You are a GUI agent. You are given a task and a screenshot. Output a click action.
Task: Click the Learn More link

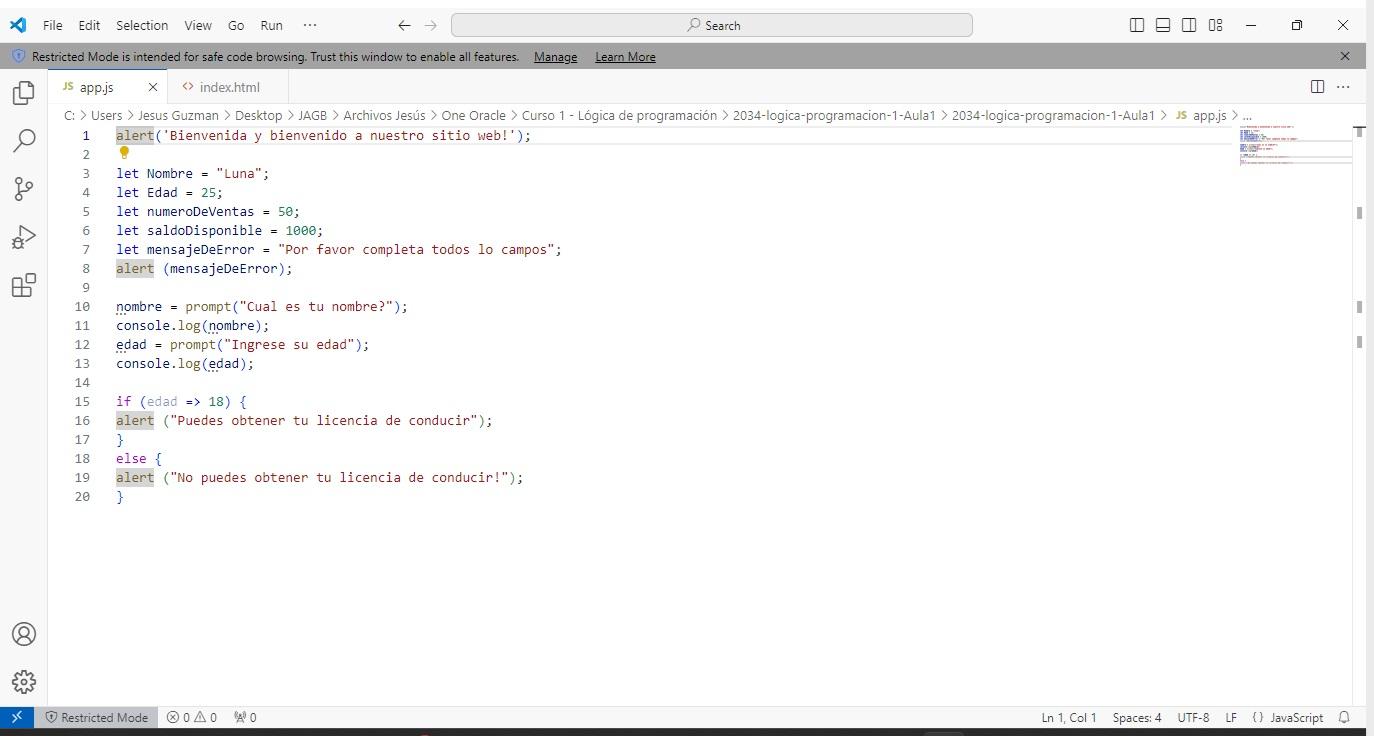625,57
